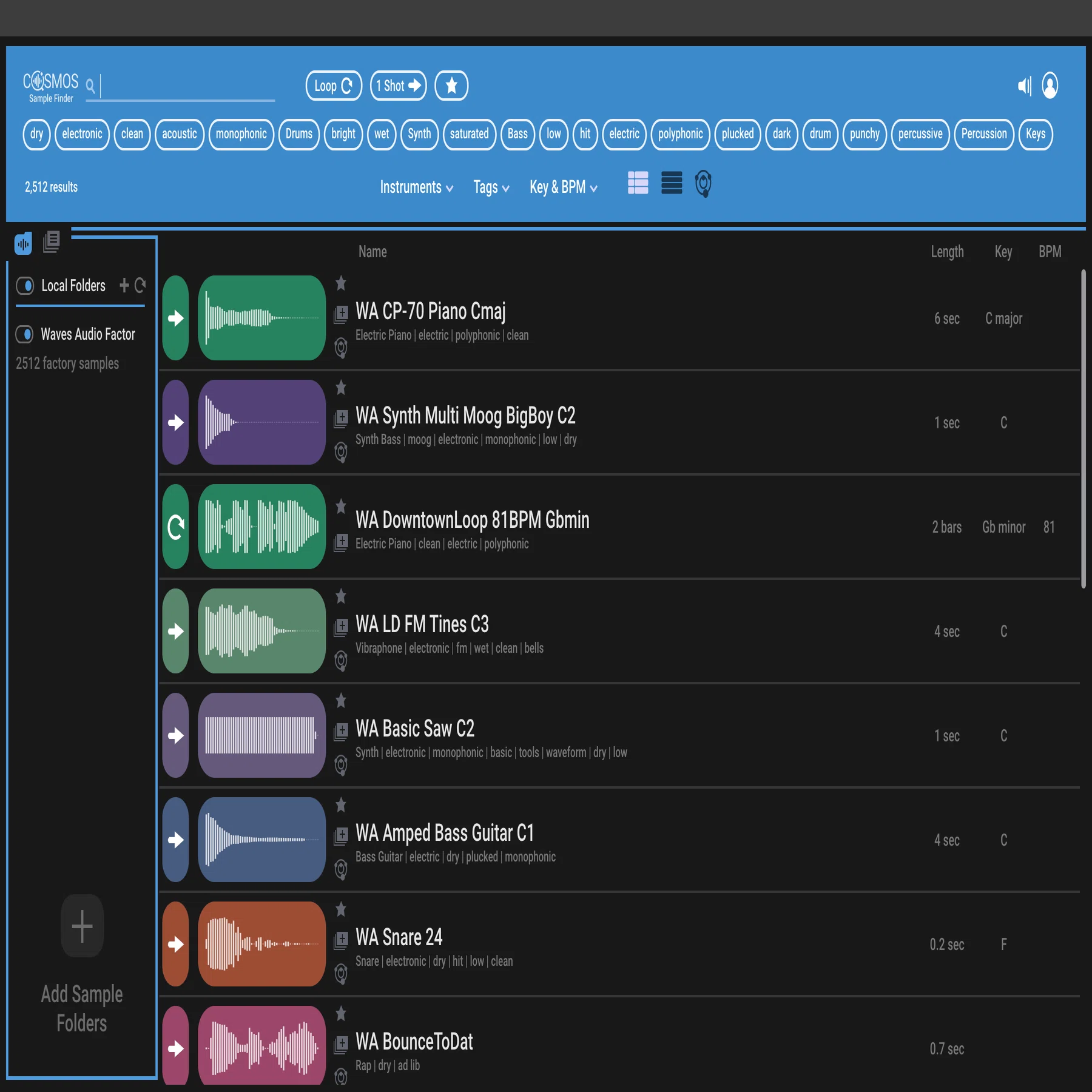
Task: Filter by the Bass tag
Action: point(517,134)
